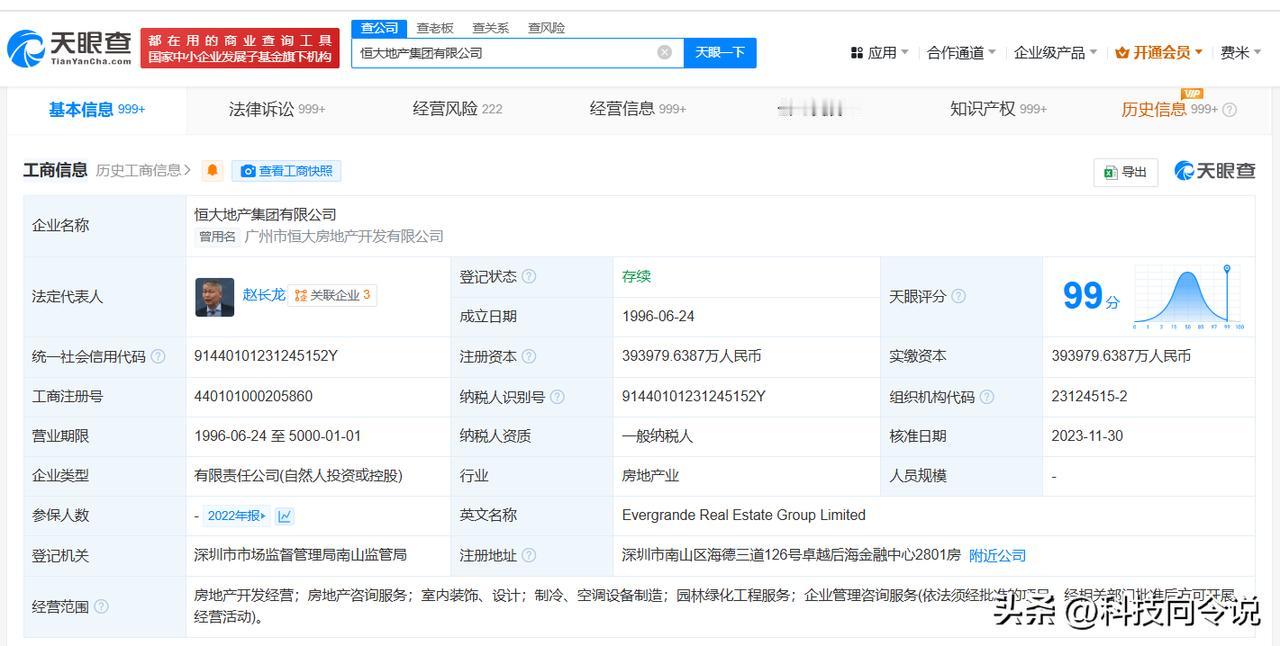The width and height of the screenshot is (1280, 646).
Task: Click 登记机关 value 深圳市市场监督管理局南山监管局
Action: [300, 555]
